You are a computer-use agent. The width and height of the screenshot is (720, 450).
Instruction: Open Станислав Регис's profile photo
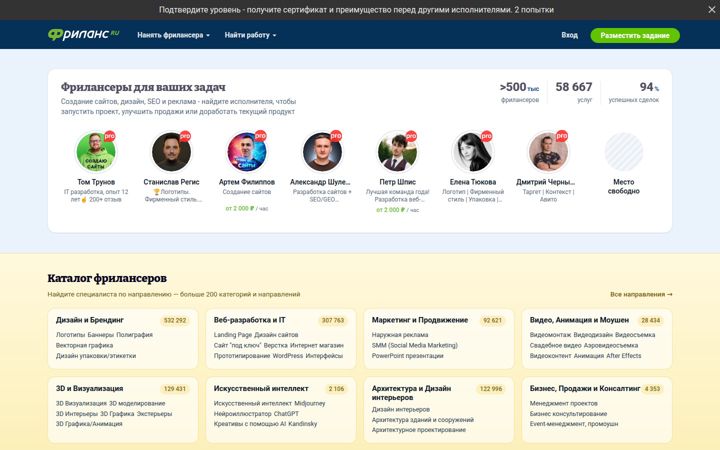point(171,152)
